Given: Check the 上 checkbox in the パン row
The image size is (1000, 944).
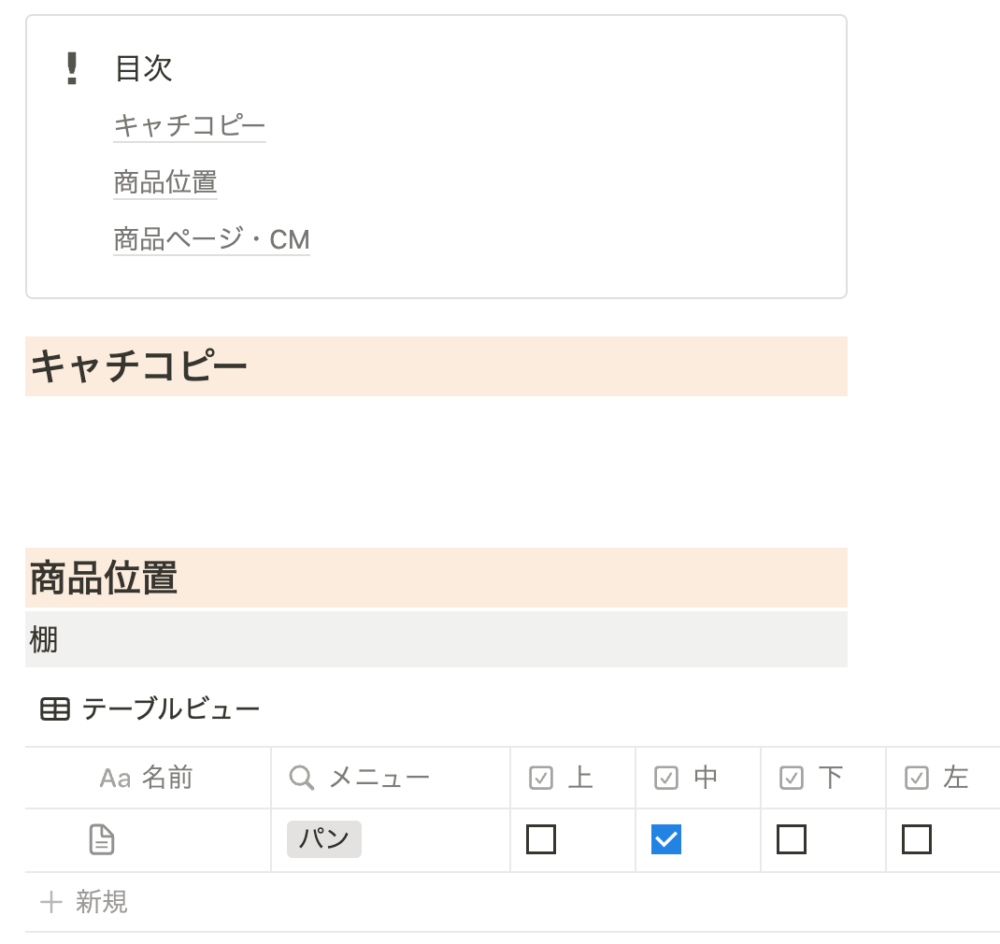Looking at the screenshot, I should click(541, 839).
